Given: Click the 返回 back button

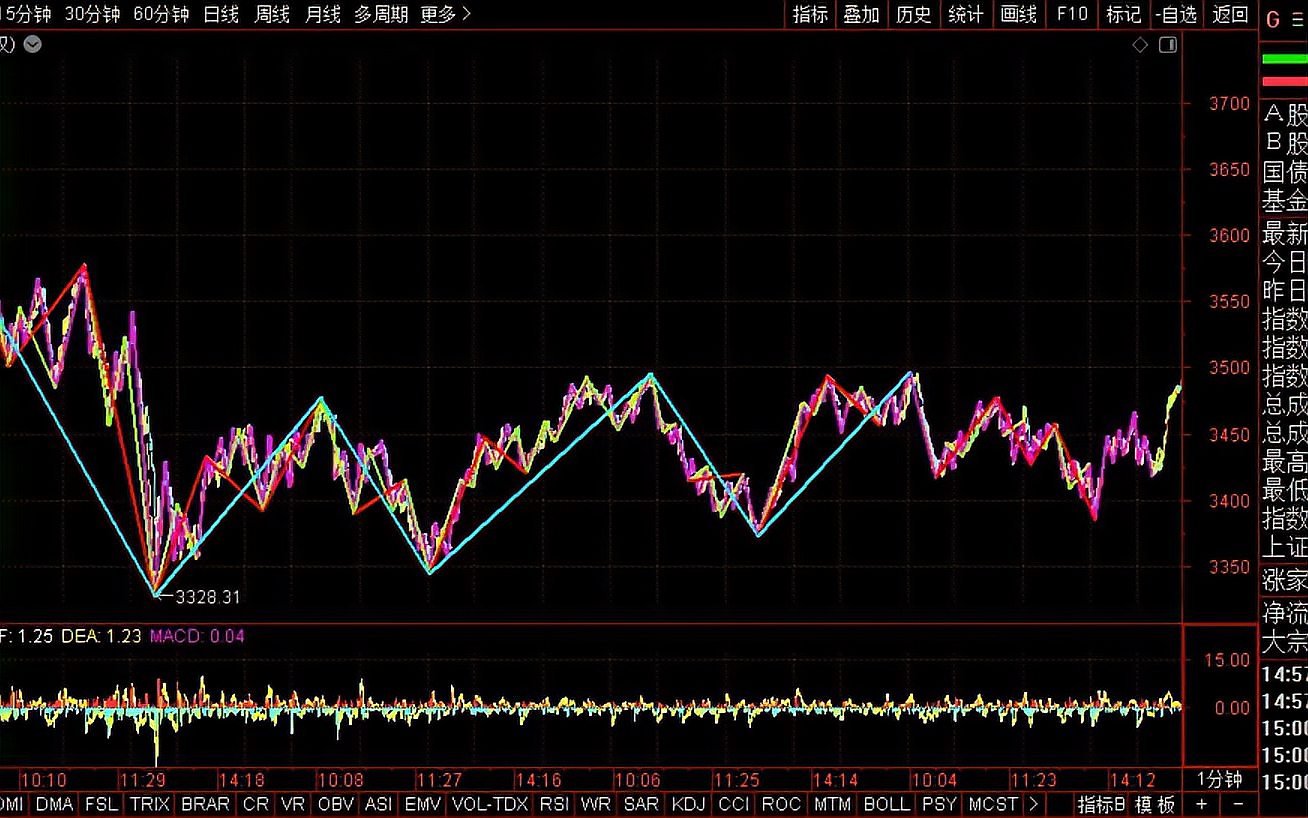Looking at the screenshot, I should tap(1230, 14).
